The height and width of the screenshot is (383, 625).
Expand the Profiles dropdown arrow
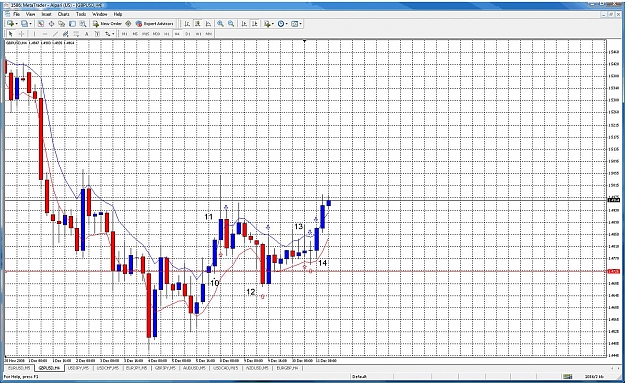(30, 24)
